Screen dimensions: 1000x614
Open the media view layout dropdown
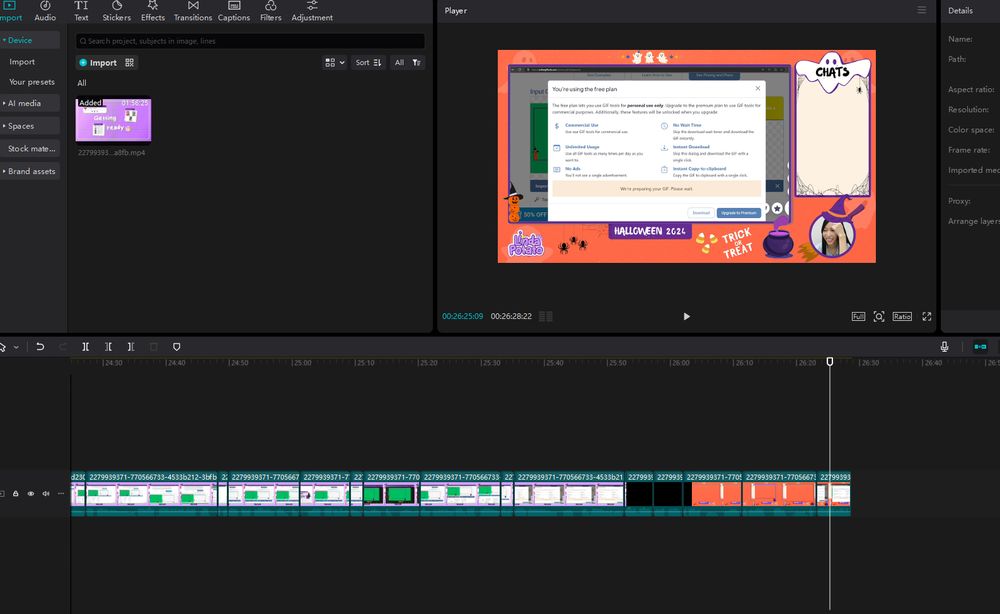click(333, 62)
